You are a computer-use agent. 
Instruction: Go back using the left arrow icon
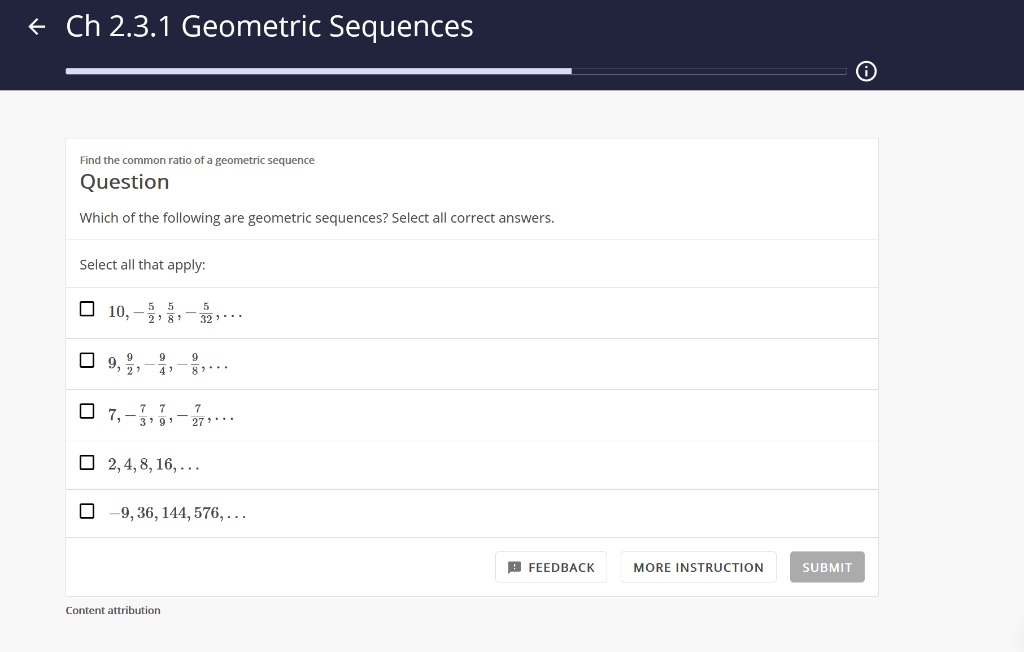[37, 27]
